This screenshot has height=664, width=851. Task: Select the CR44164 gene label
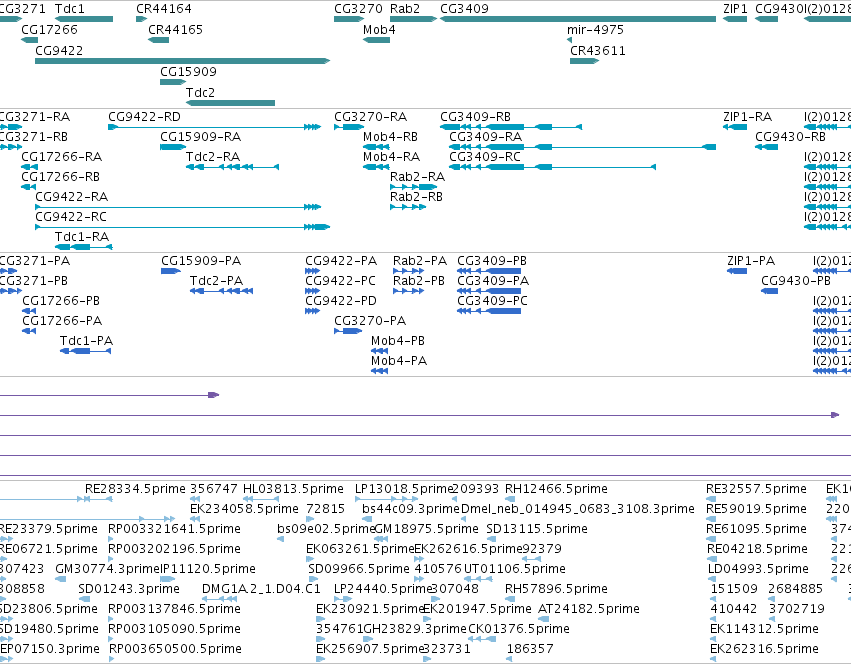(164, 9)
